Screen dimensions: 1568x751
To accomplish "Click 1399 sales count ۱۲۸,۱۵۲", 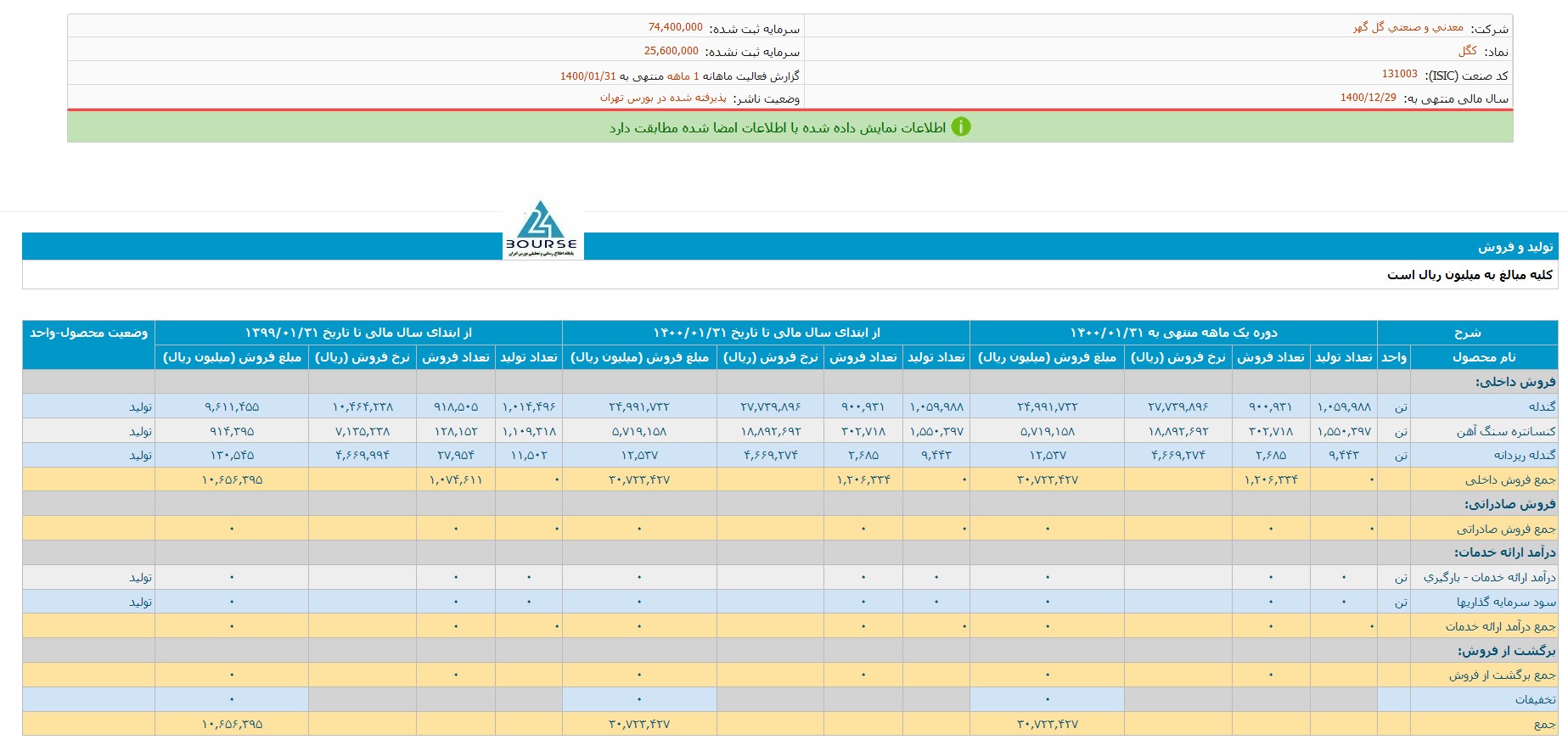I will coord(455,432).
